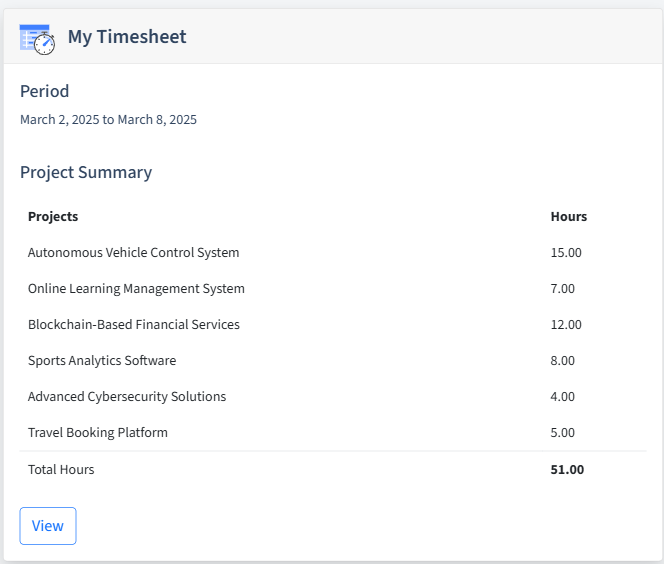Select Sports Analytics Software row
664x564 pixels.
pyautogui.click(x=333, y=360)
